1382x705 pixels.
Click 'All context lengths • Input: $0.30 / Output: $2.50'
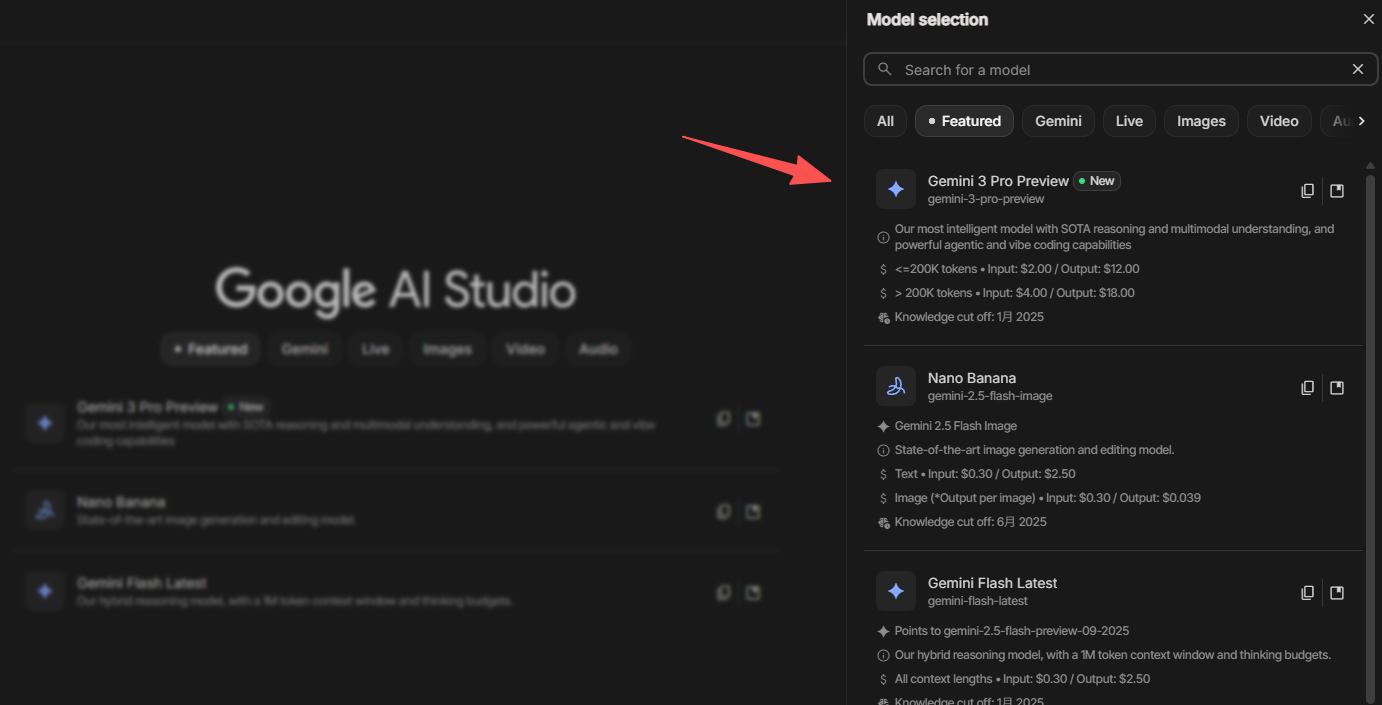[x=1022, y=679]
